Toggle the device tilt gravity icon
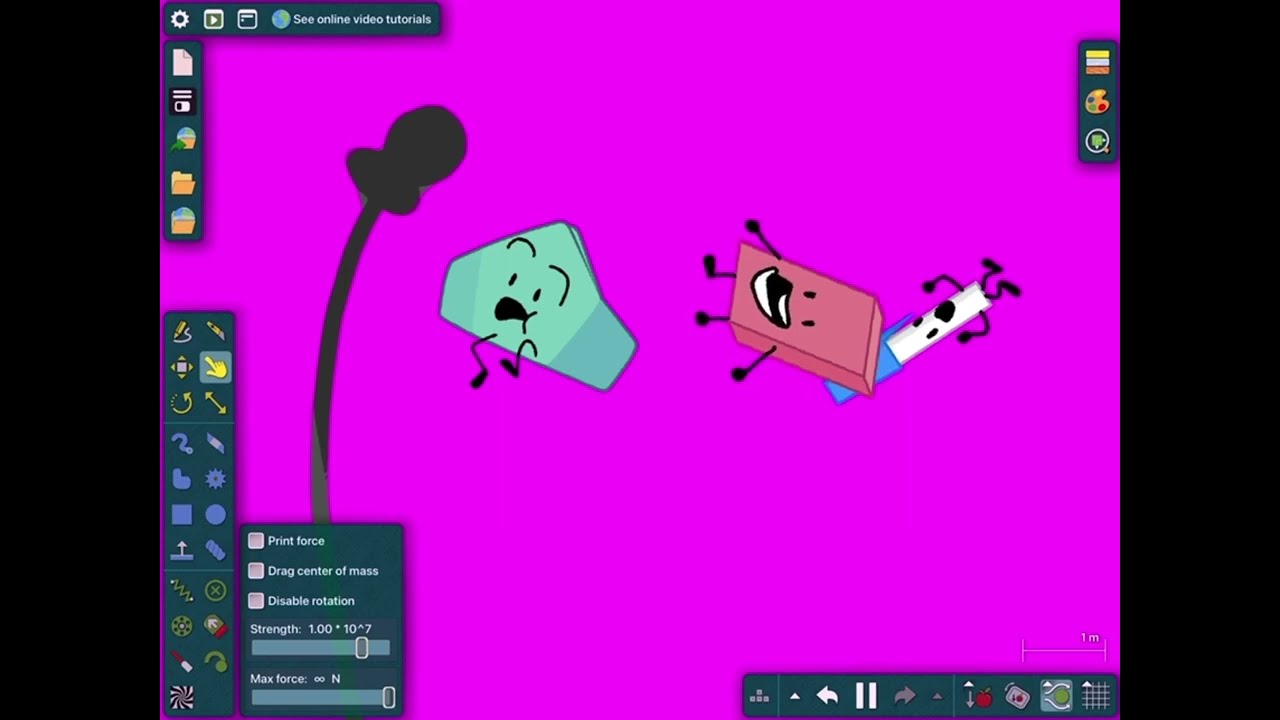Viewport: 1280px width, 720px height. [x=1017, y=695]
